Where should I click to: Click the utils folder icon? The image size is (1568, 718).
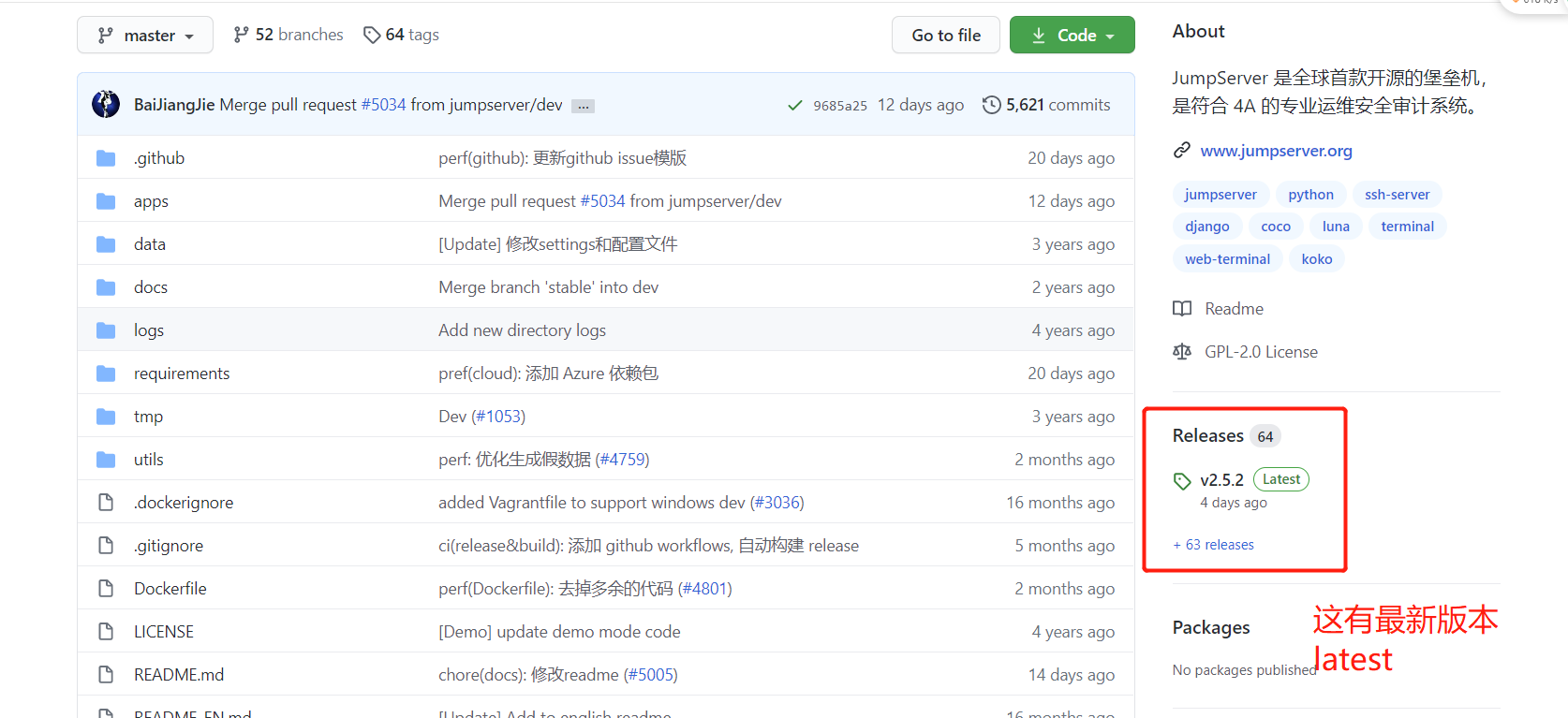tap(106, 460)
